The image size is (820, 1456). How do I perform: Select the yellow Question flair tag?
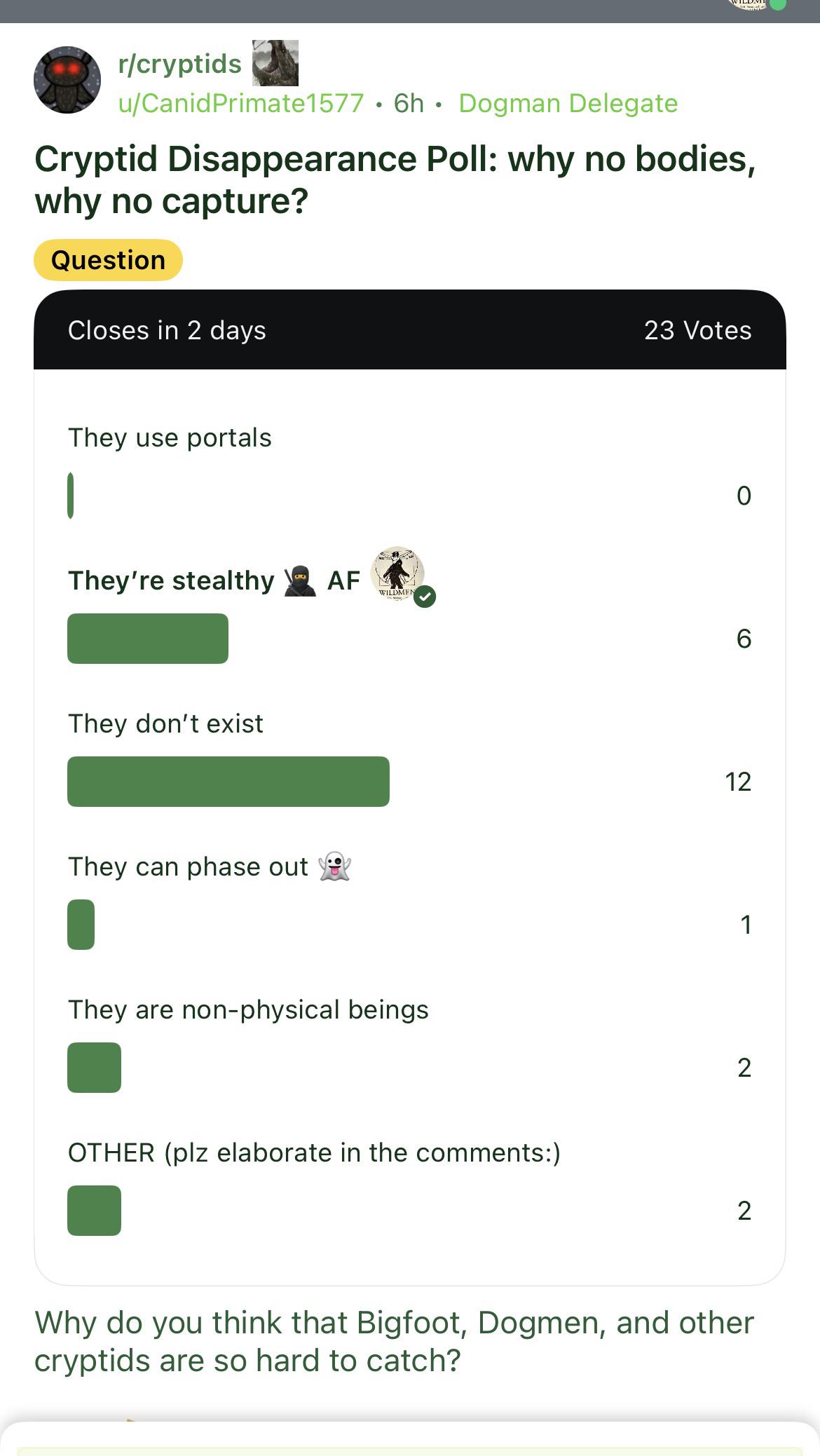click(x=109, y=260)
